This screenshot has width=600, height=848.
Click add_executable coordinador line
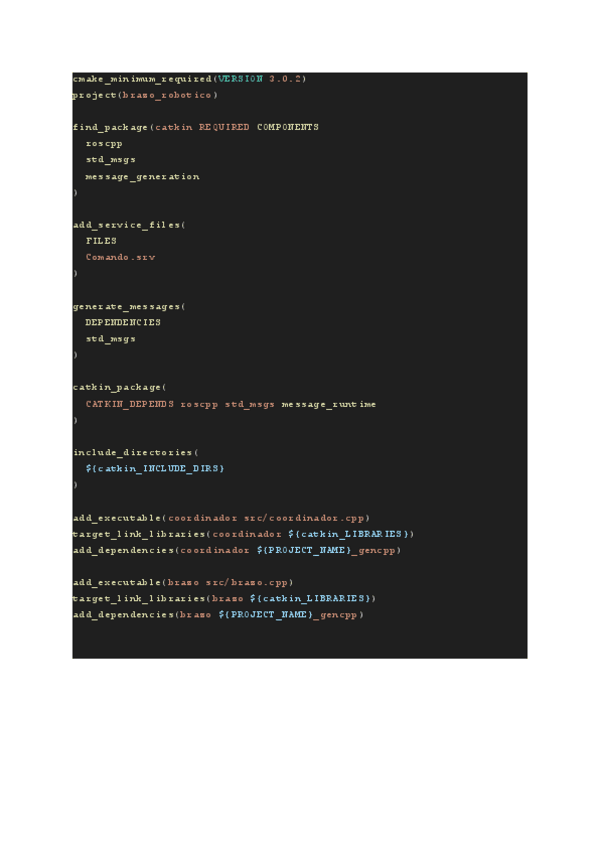[x=221, y=518]
